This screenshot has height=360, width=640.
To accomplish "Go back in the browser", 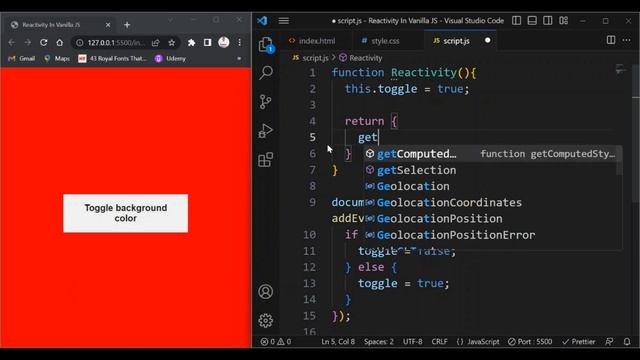I will [11, 42].
